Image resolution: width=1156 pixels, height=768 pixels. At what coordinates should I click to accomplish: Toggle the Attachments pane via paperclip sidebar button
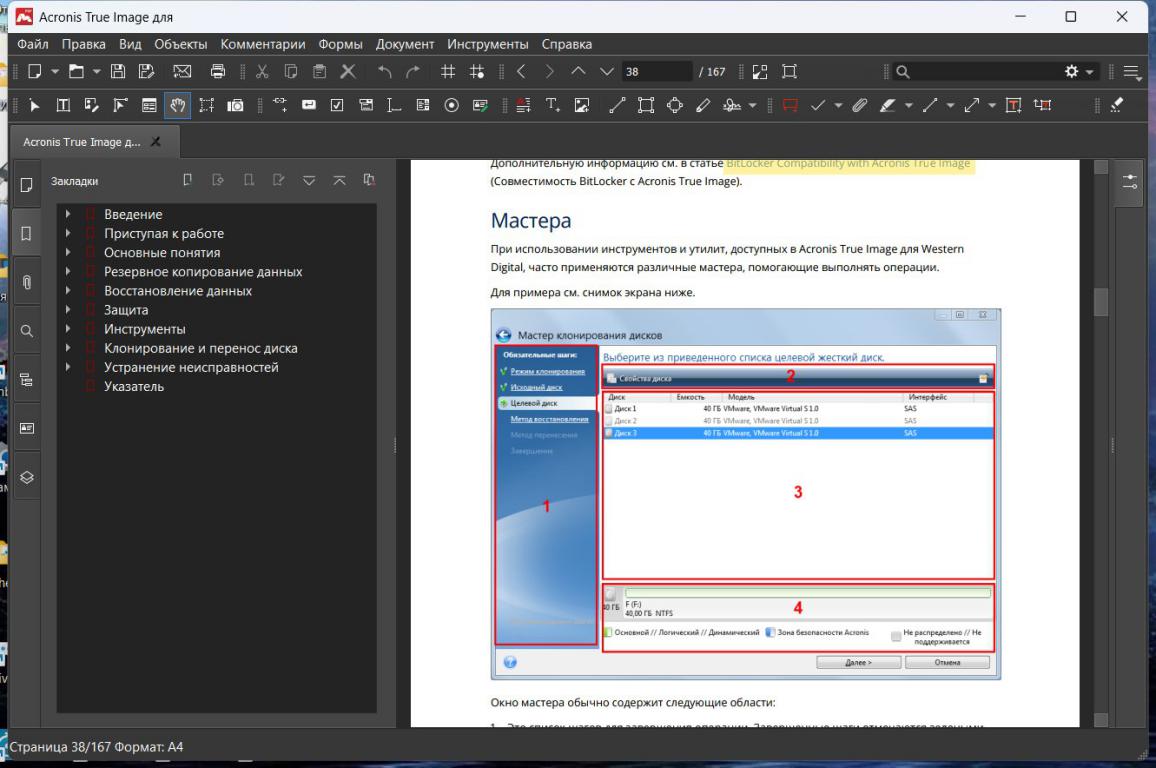[26, 282]
